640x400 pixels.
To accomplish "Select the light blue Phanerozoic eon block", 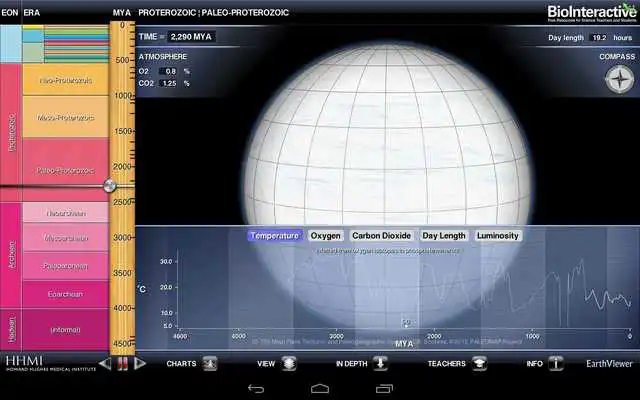I will point(11,44).
